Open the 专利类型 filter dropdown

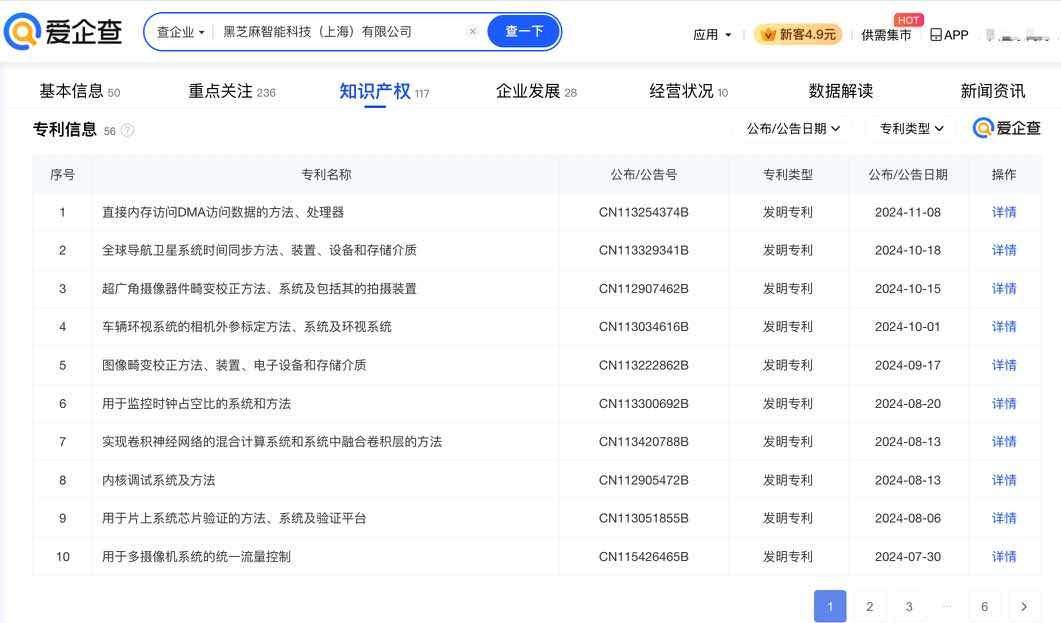[911, 128]
